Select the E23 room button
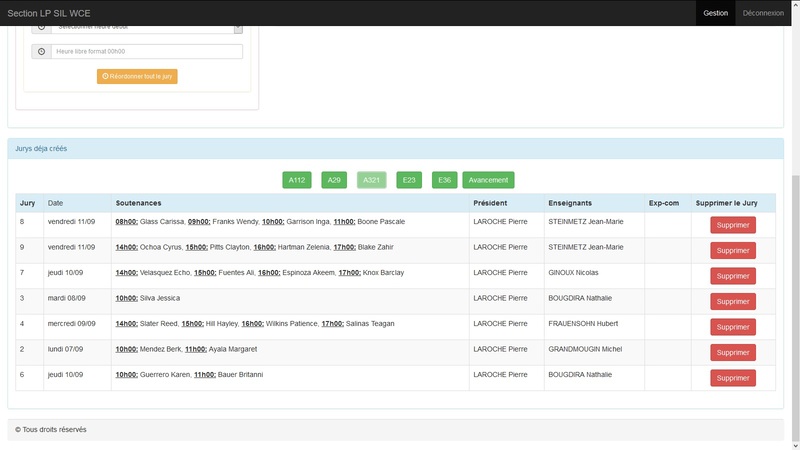The image size is (800, 450). click(408, 180)
